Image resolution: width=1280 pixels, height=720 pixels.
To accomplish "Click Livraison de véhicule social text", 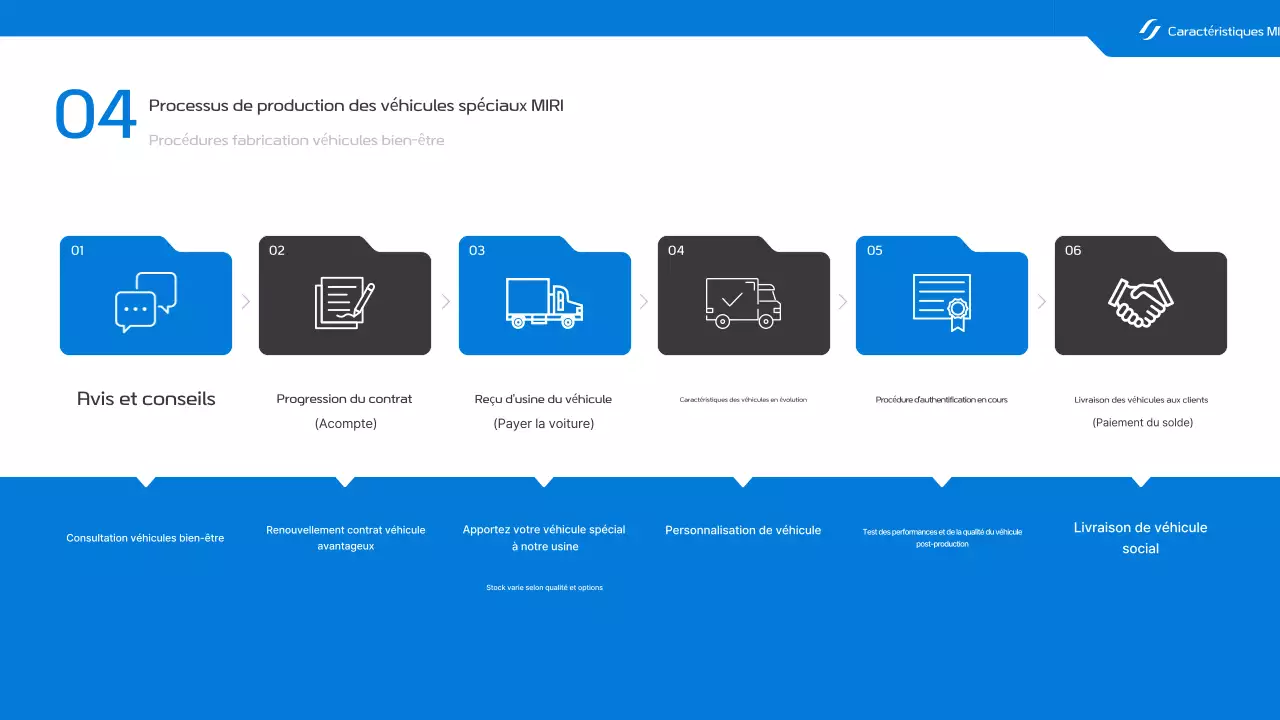I will (x=1140, y=538).
